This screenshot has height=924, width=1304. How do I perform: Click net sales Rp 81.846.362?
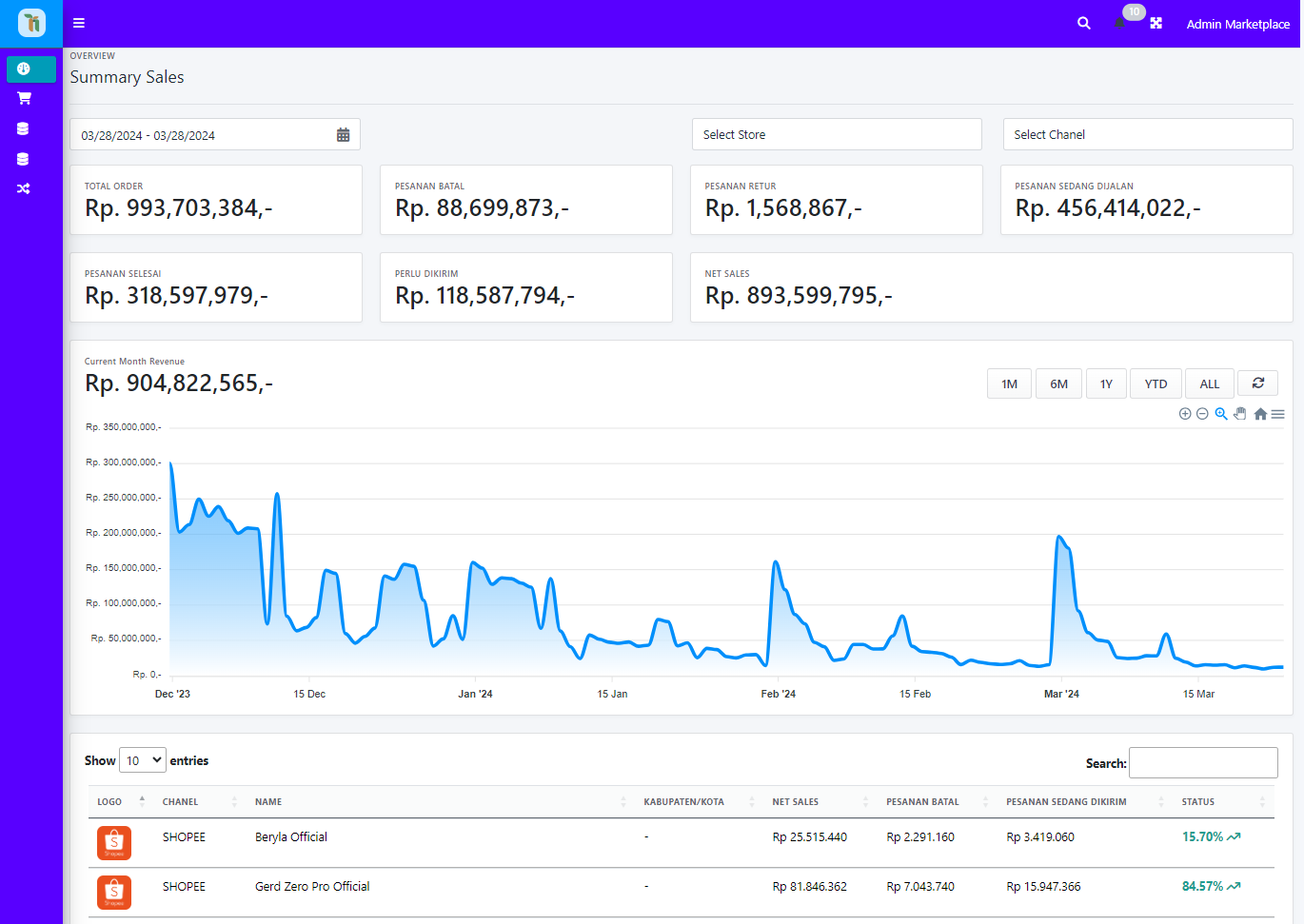(x=809, y=887)
